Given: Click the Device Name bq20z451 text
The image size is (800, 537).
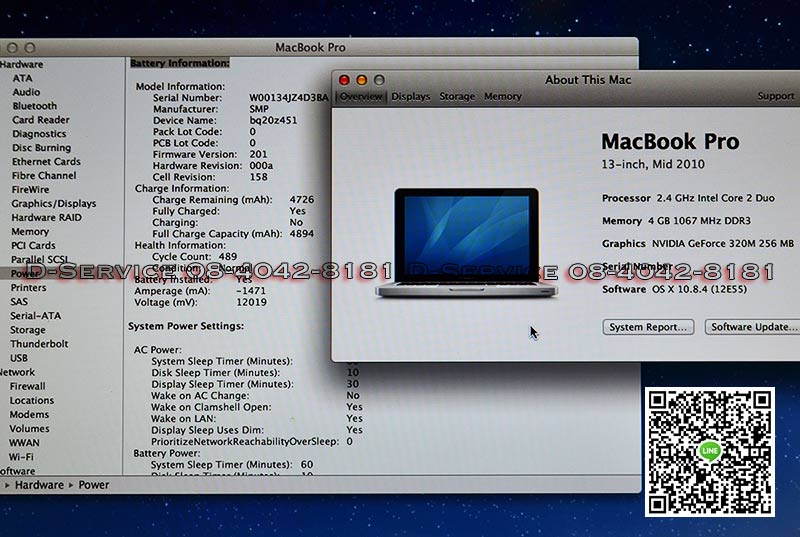Looking at the screenshot, I should click(273, 120).
